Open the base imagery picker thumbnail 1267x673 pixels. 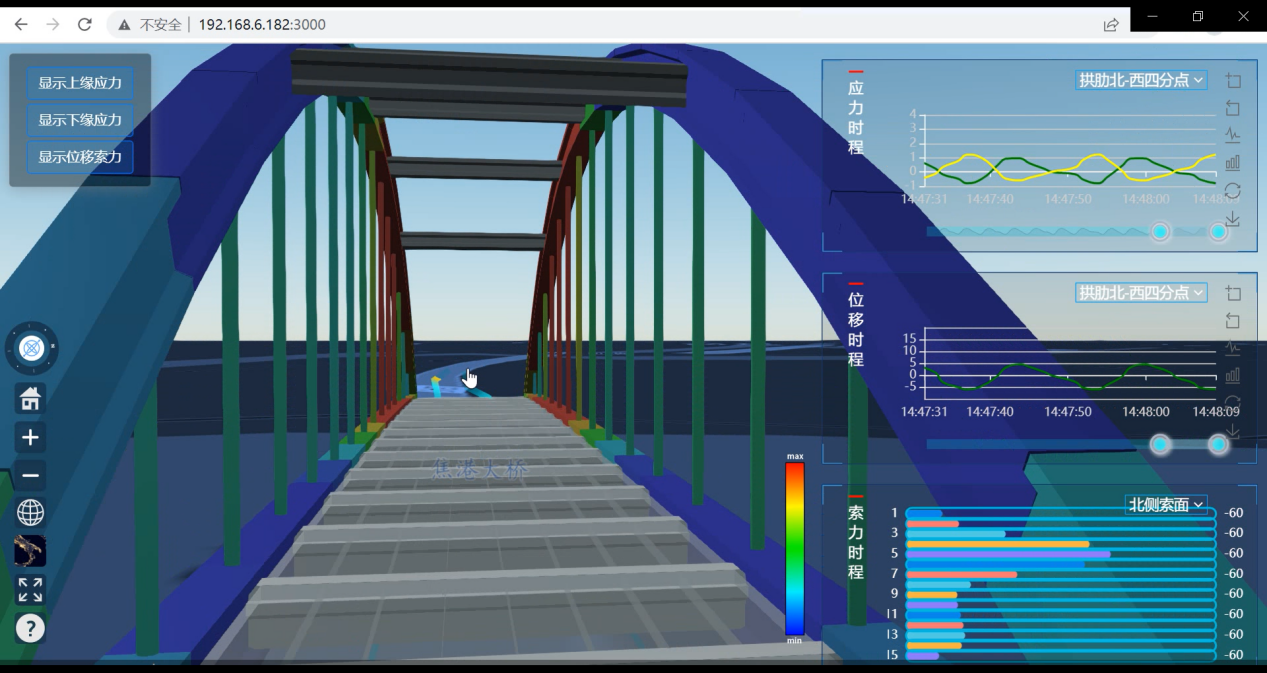point(31,551)
